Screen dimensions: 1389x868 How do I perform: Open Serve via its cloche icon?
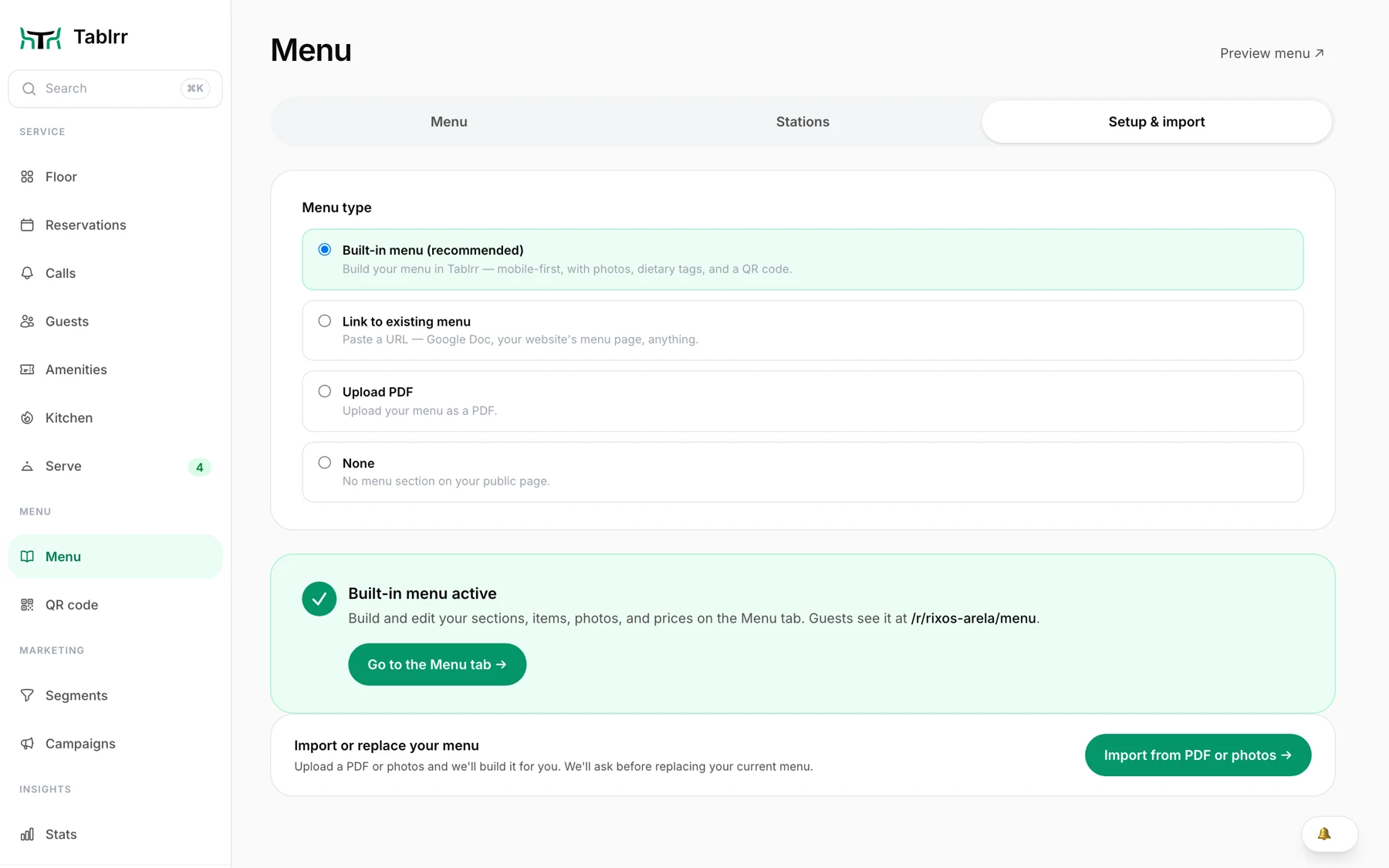pyautogui.click(x=27, y=466)
